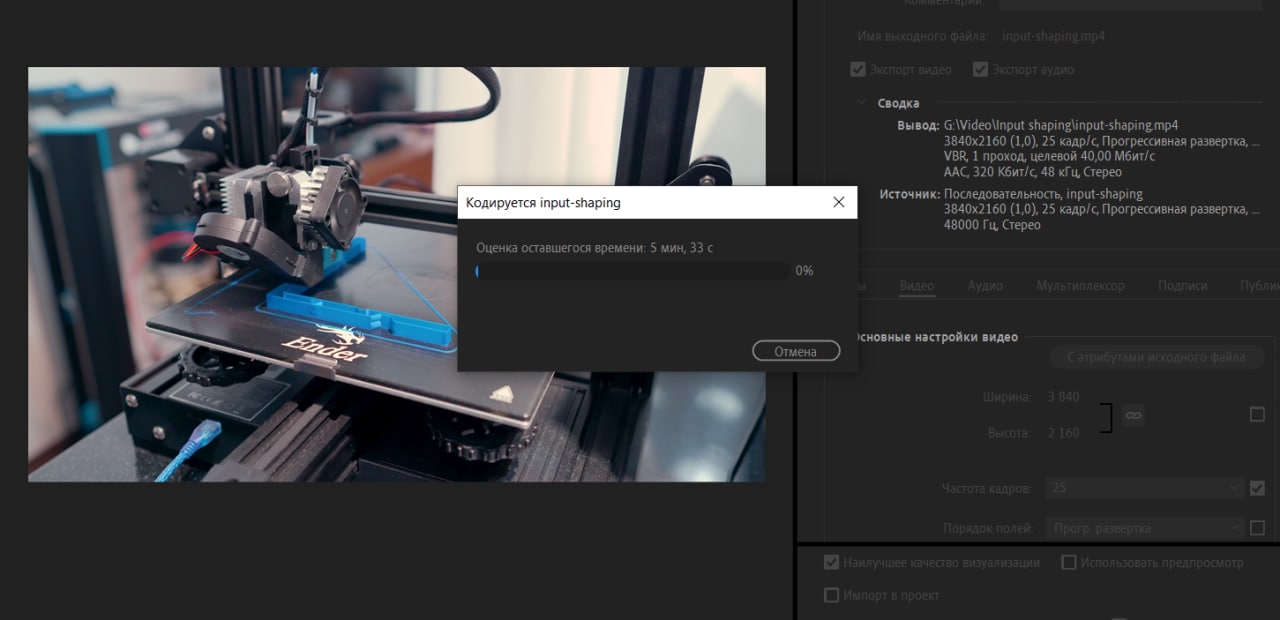The width and height of the screenshot is (1280, 620).
Task: Click С атрибутами исходного файла button
Action: pos(1157,357)
